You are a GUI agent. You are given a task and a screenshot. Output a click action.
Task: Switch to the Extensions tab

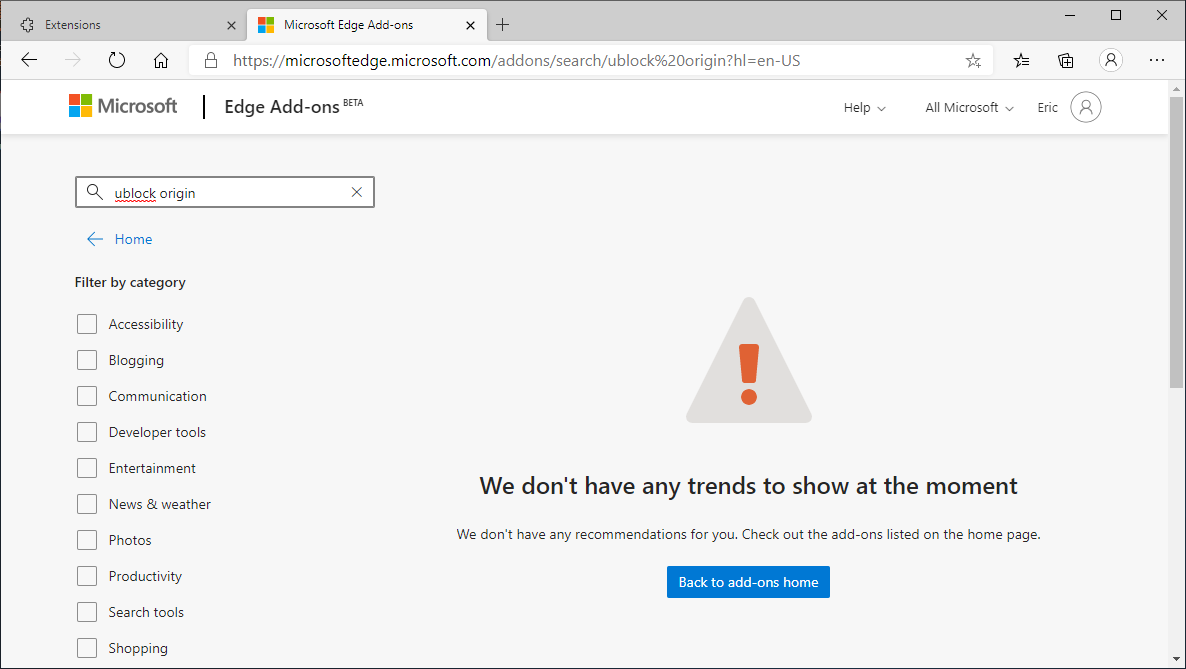120,24
